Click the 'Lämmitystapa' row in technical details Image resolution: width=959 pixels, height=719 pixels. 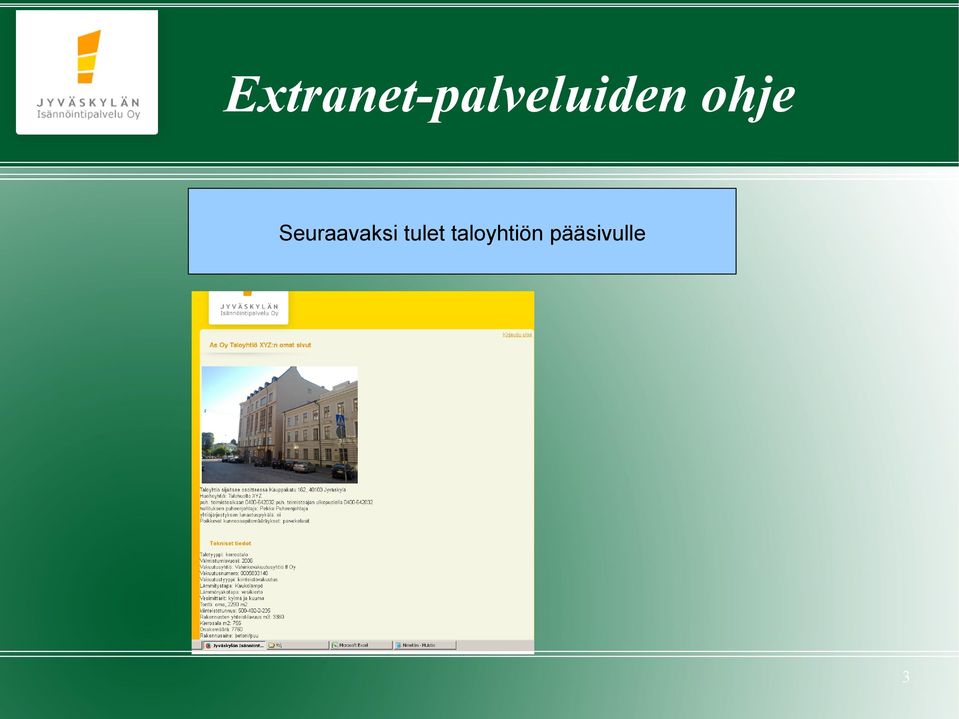pos(231,586)
